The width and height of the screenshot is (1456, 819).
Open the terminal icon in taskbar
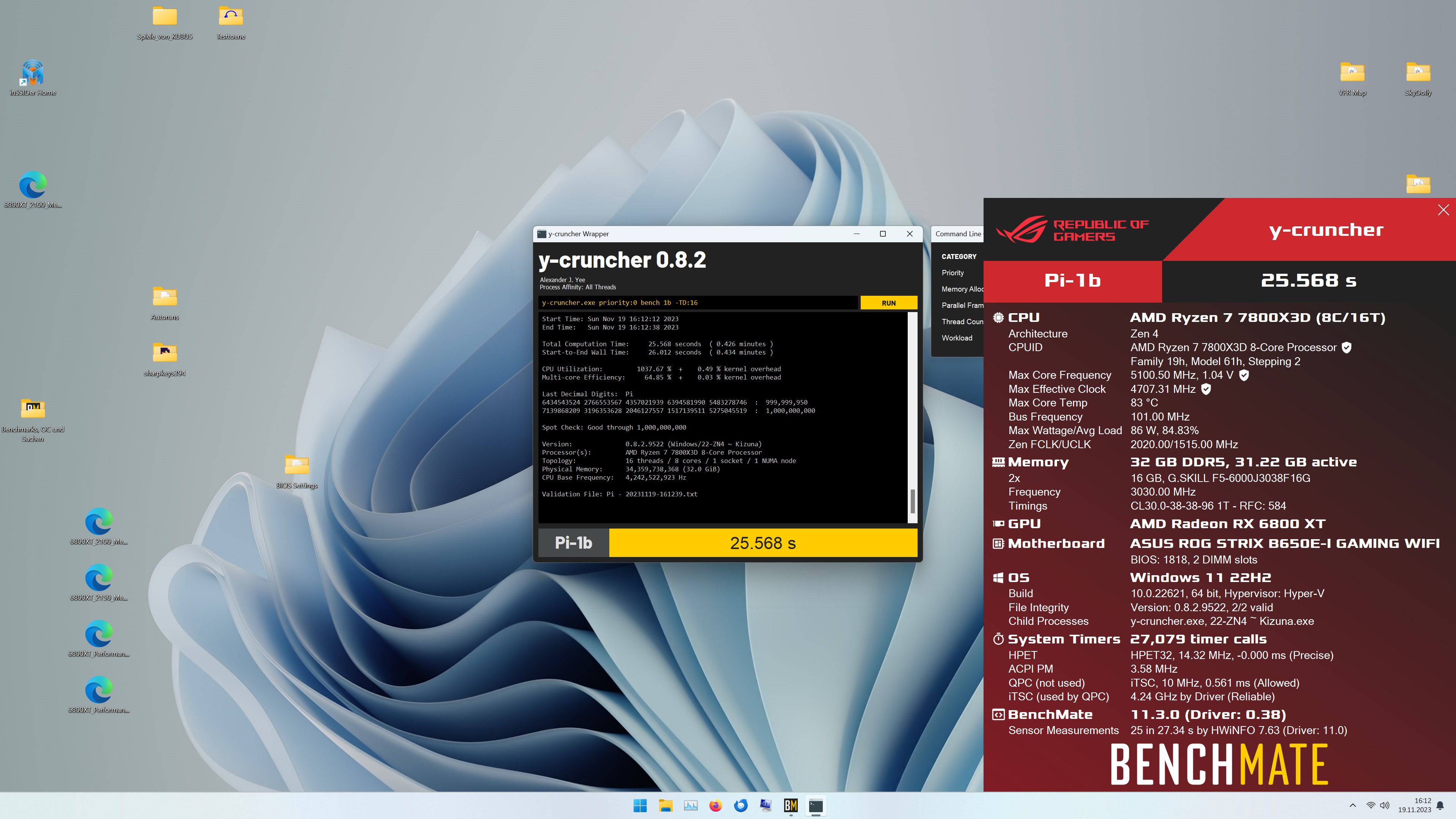[x=816, y=805]
